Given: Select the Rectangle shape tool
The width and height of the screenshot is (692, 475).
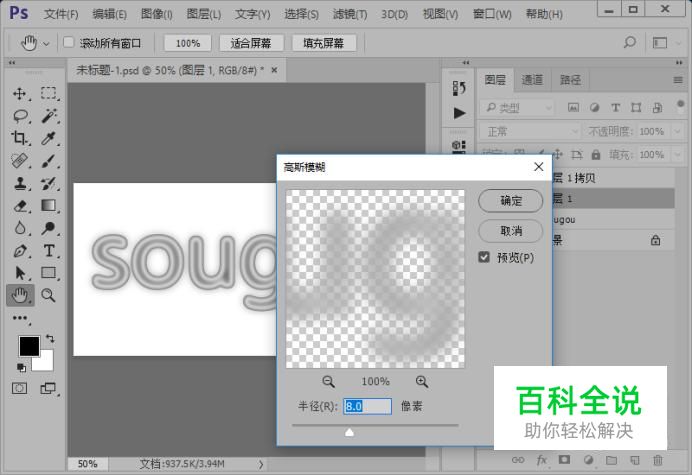Looking at the screenshot, I should pos(49,273).
